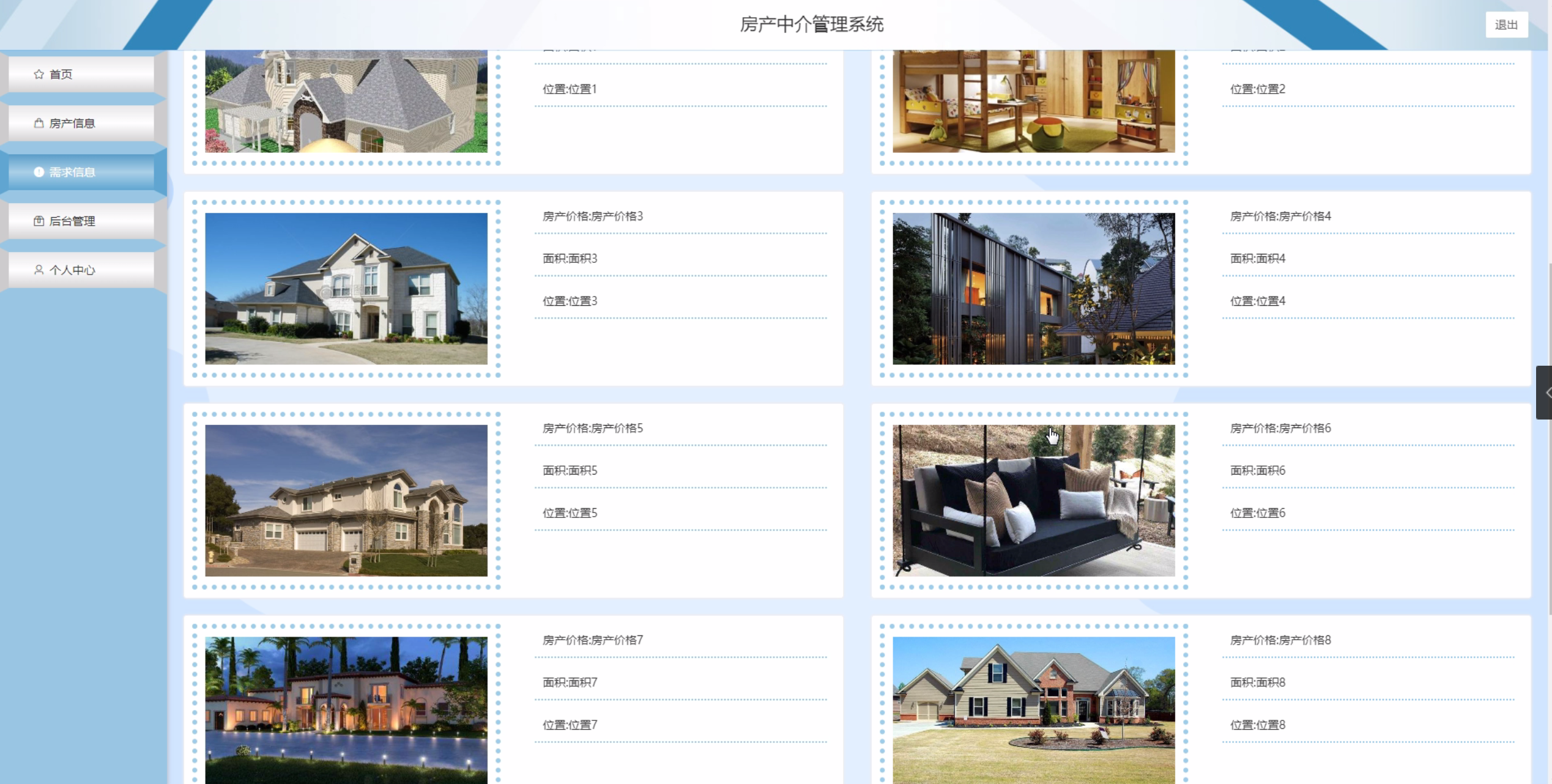Screen dimensions: 1552x784
Task: Click the star icon beside 首页
Action: (39, 74)
